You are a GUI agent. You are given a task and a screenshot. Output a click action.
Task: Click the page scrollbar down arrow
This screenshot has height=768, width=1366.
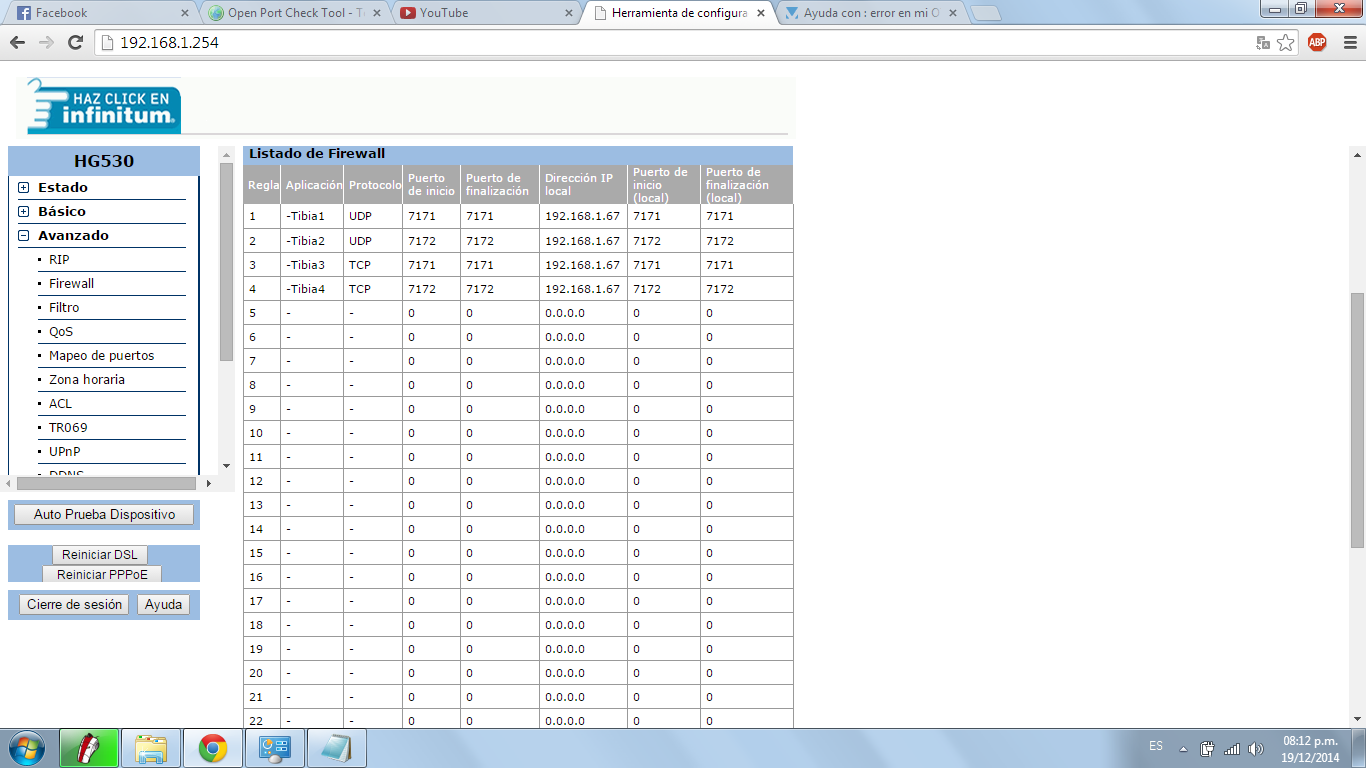(1357, 718)
